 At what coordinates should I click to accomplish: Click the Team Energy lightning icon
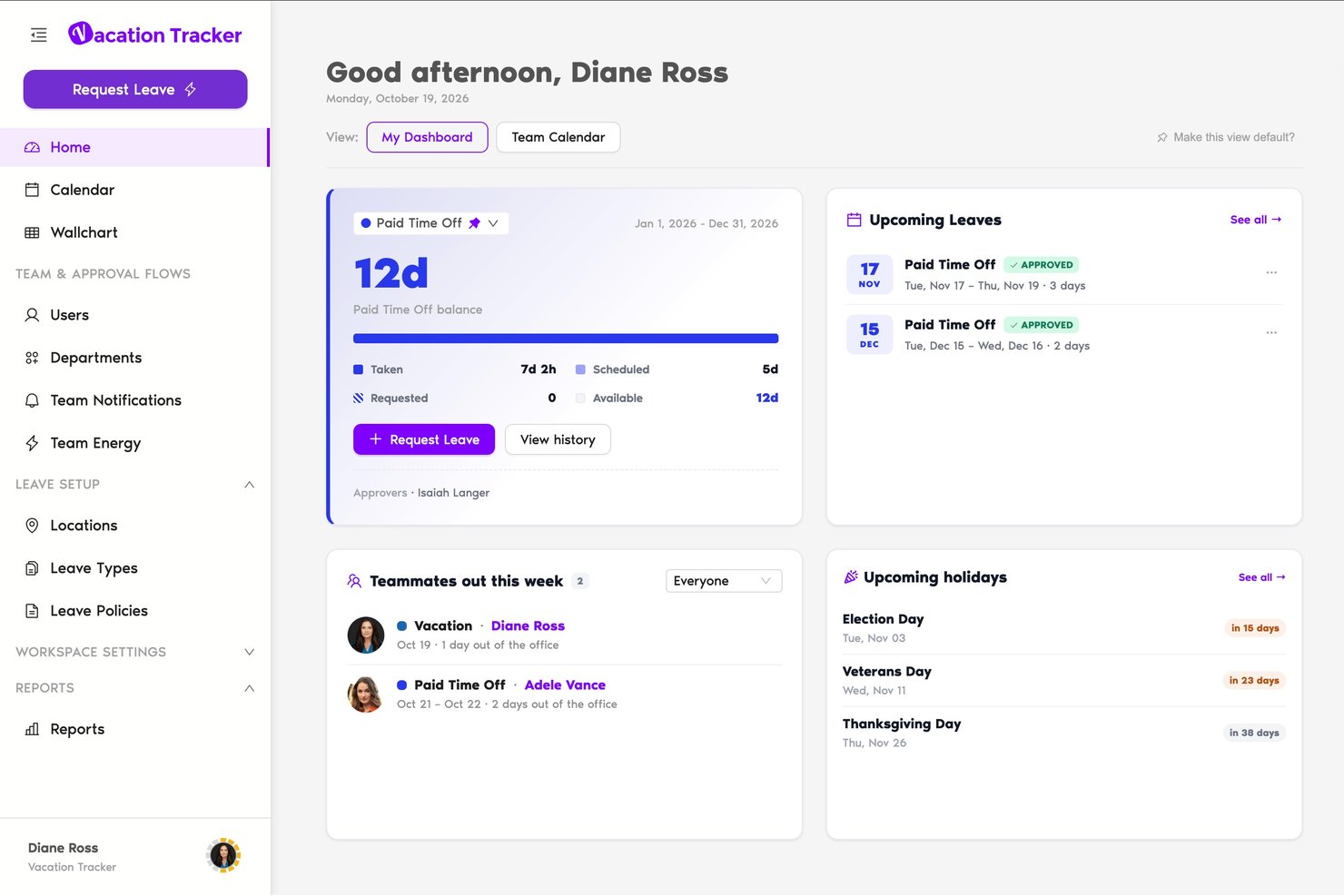coord(32,443)
